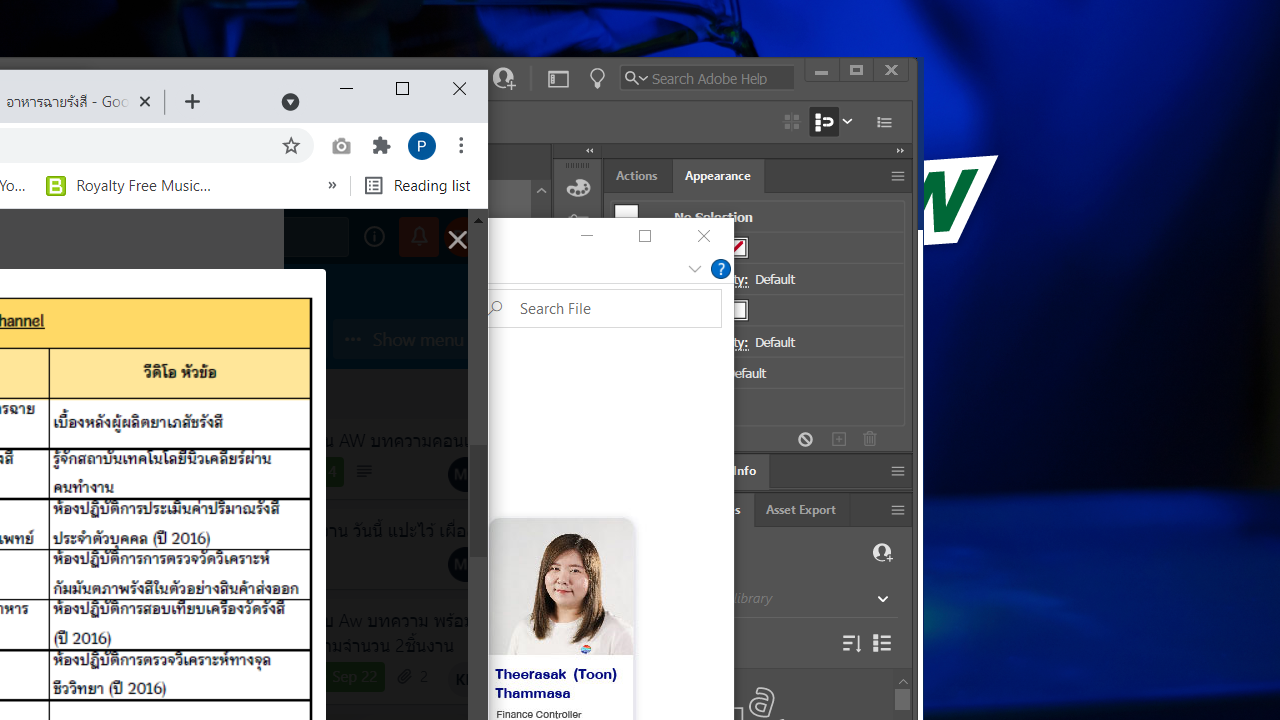The width and height of the screenshot is (1280, 720).
Task: Close the Chrome tab with the Thai title
Action: click(x=145, y=102)
